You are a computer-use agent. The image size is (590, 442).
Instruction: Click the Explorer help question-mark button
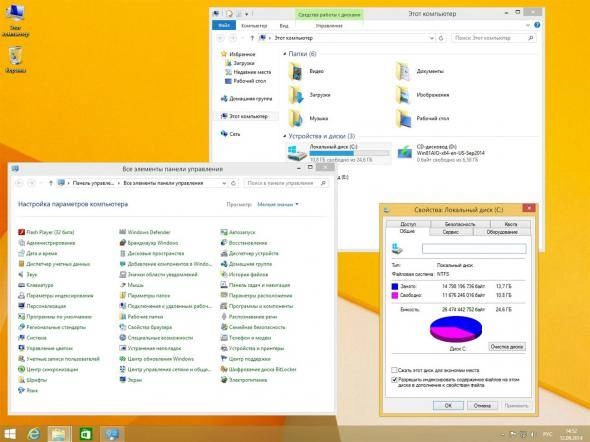pyautogui.click(x=537, y=25)
